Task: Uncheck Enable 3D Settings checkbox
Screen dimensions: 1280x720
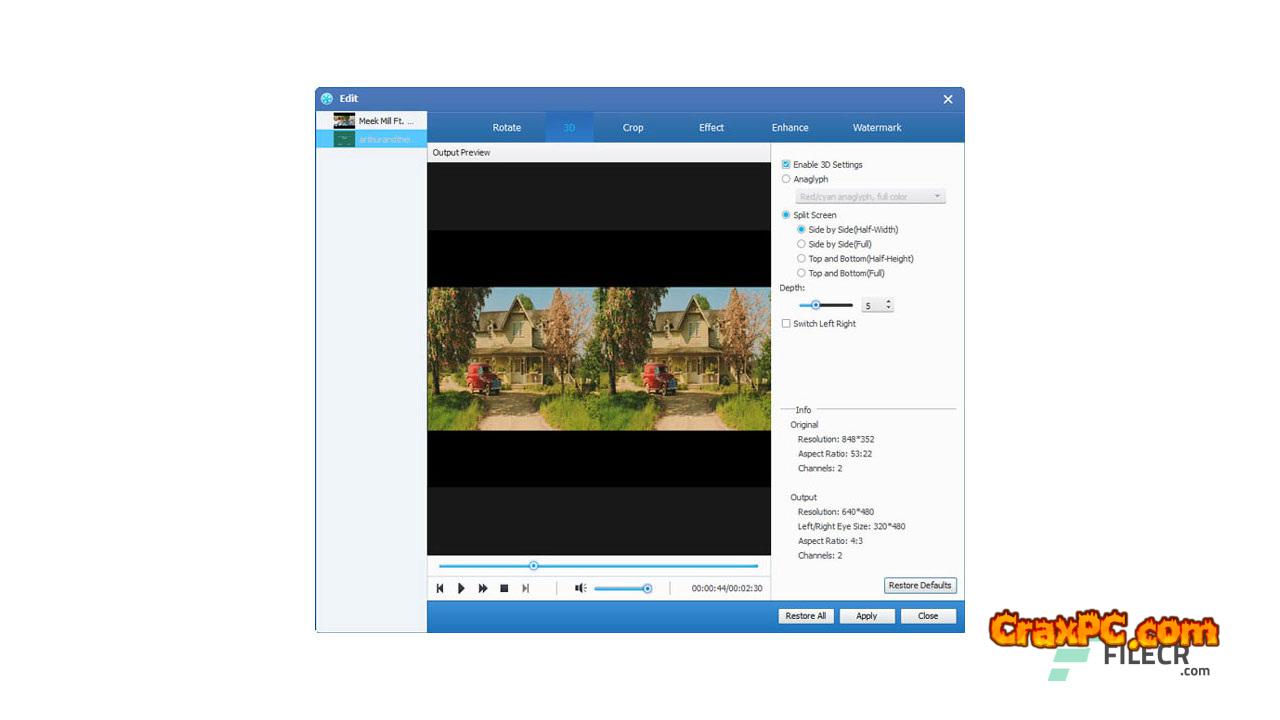Action: [x=786, y=165]
